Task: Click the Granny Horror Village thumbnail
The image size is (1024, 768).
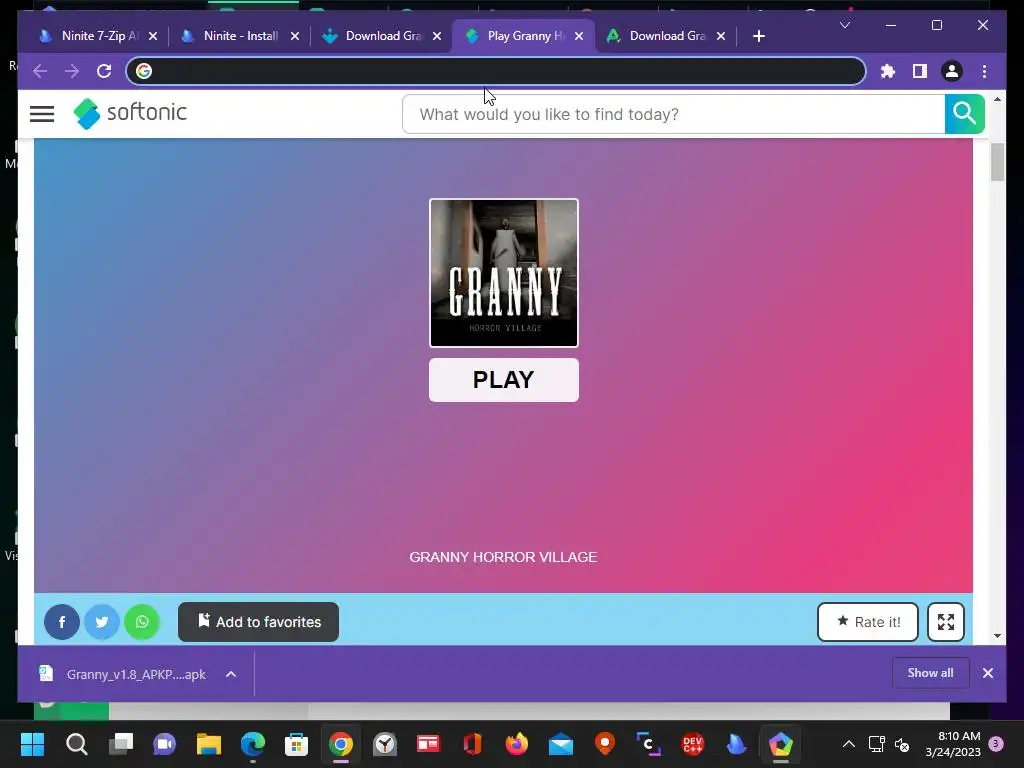Action: 504,273
